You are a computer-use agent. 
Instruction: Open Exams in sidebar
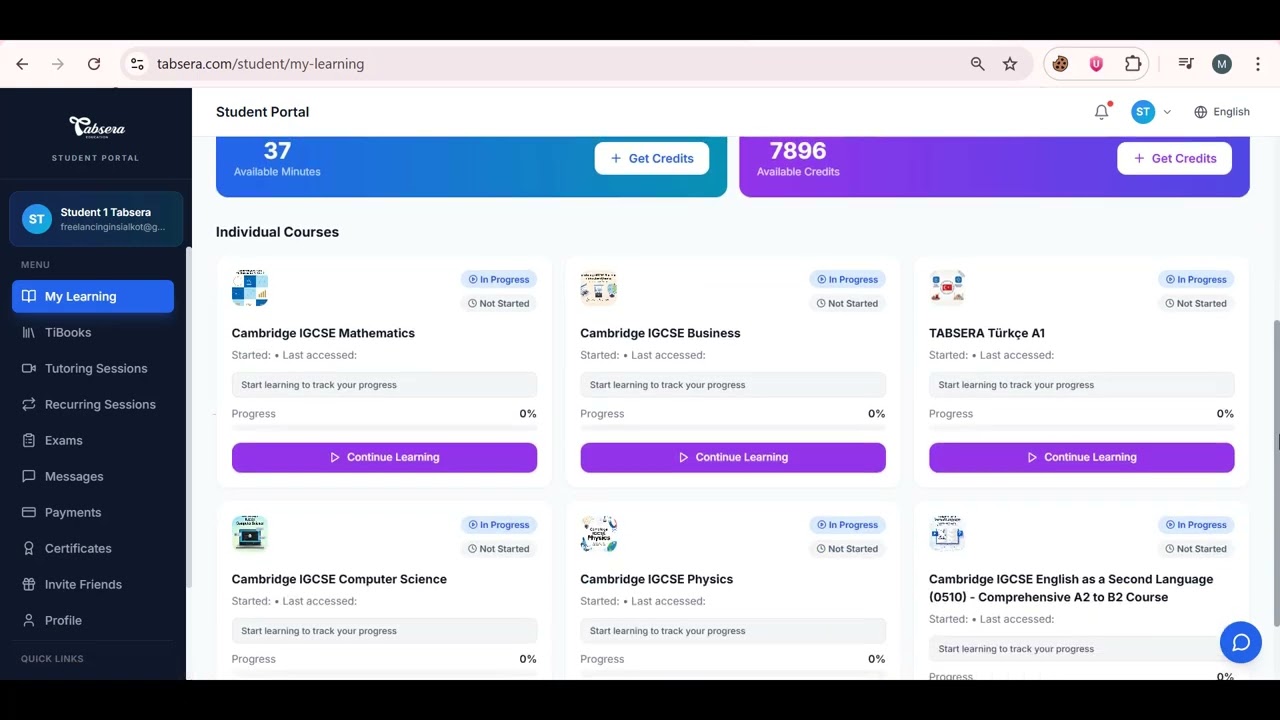(93, 440)
